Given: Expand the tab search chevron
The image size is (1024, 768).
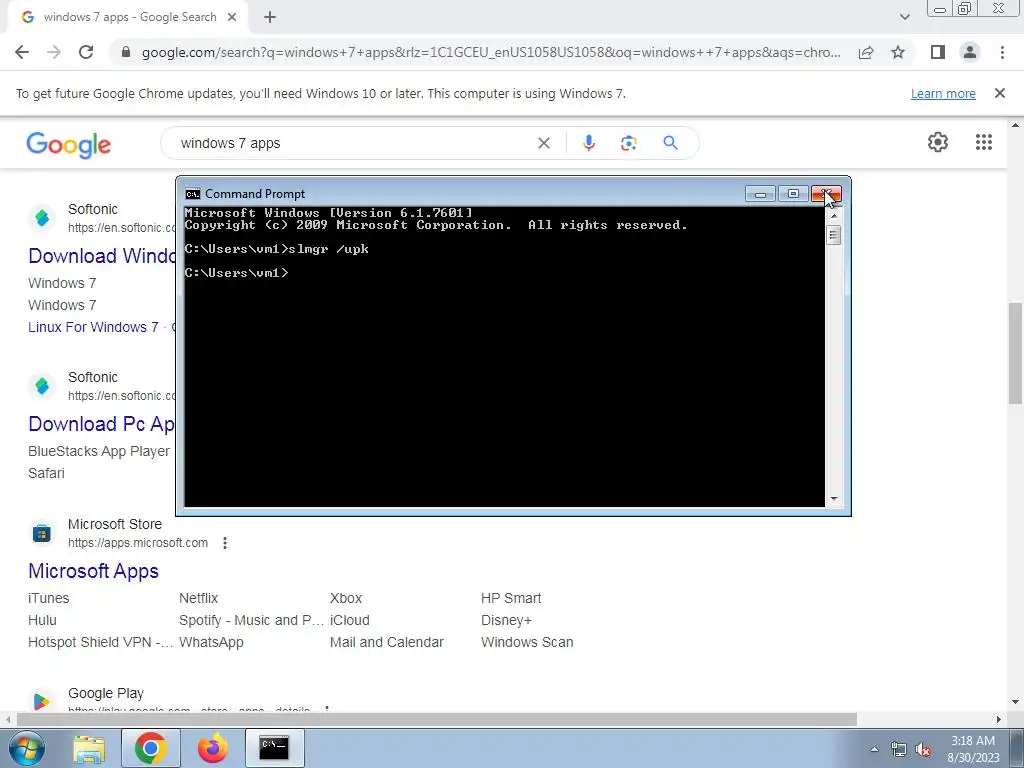Looking at the screenshot, I should (904, 17).
